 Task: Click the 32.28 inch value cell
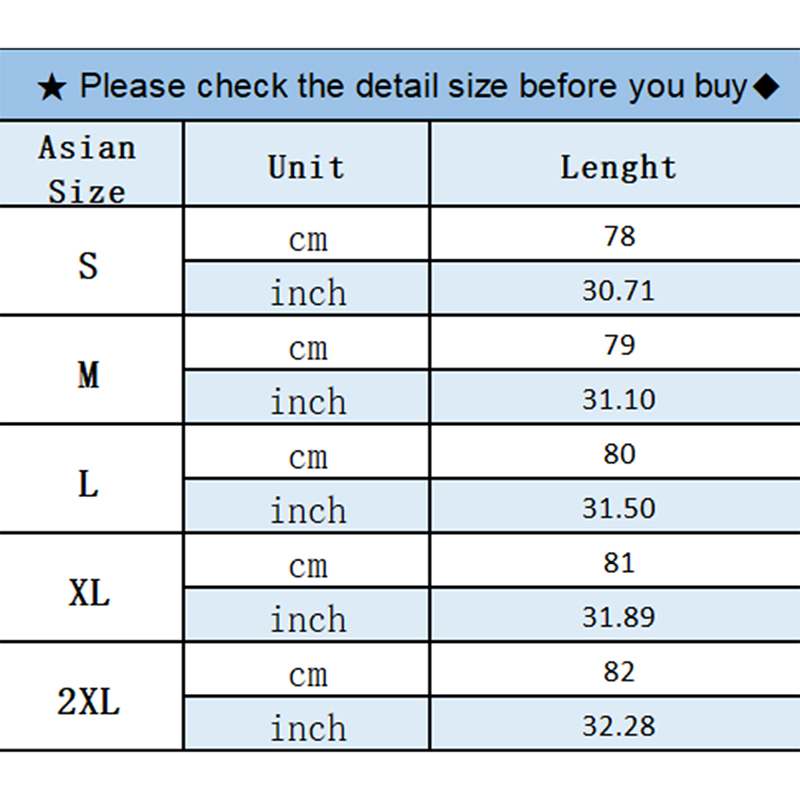tap(619, 727)
